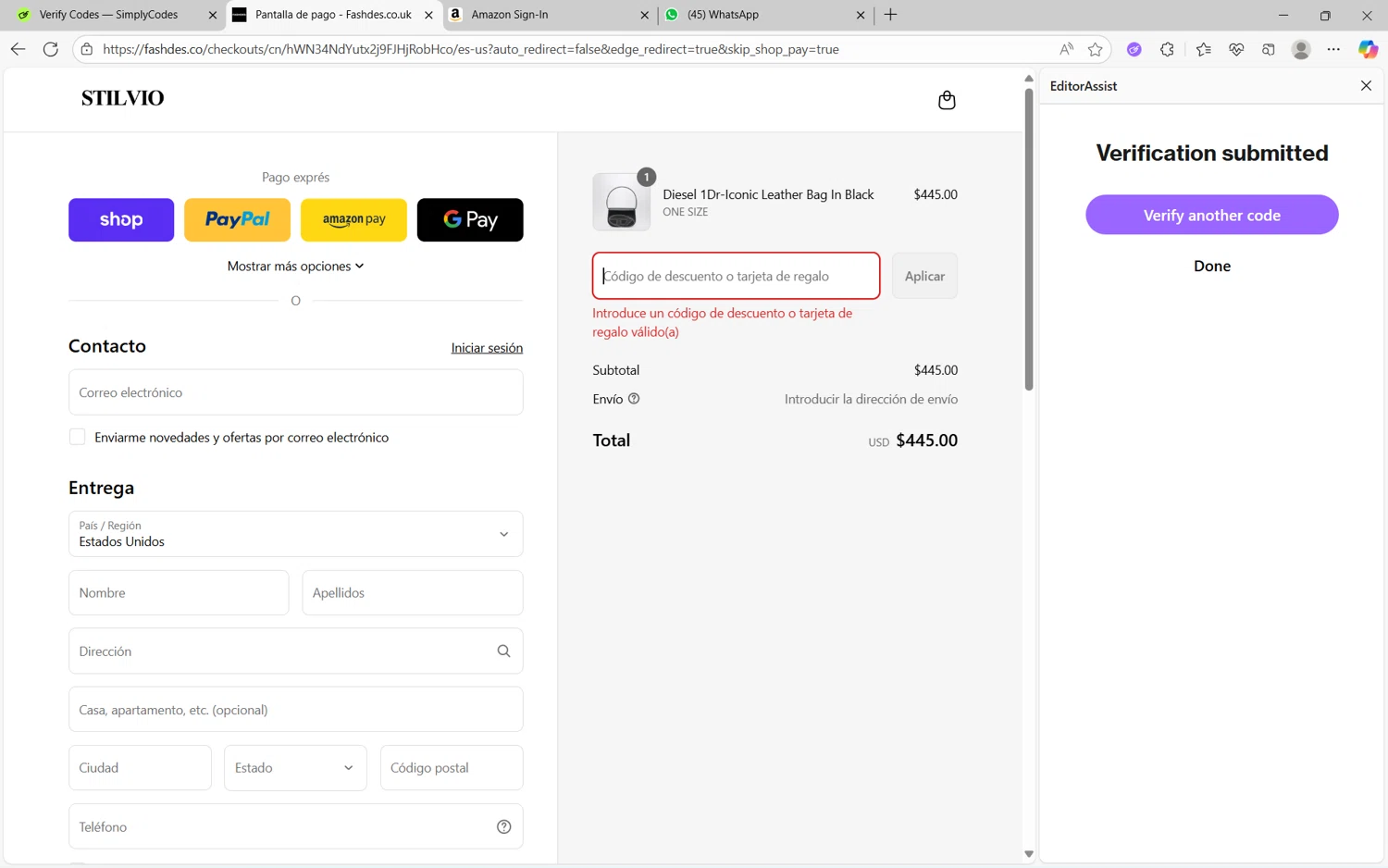
Task: Close the Verify Codes SimplyCodes tab
Action: pos(213,15)
